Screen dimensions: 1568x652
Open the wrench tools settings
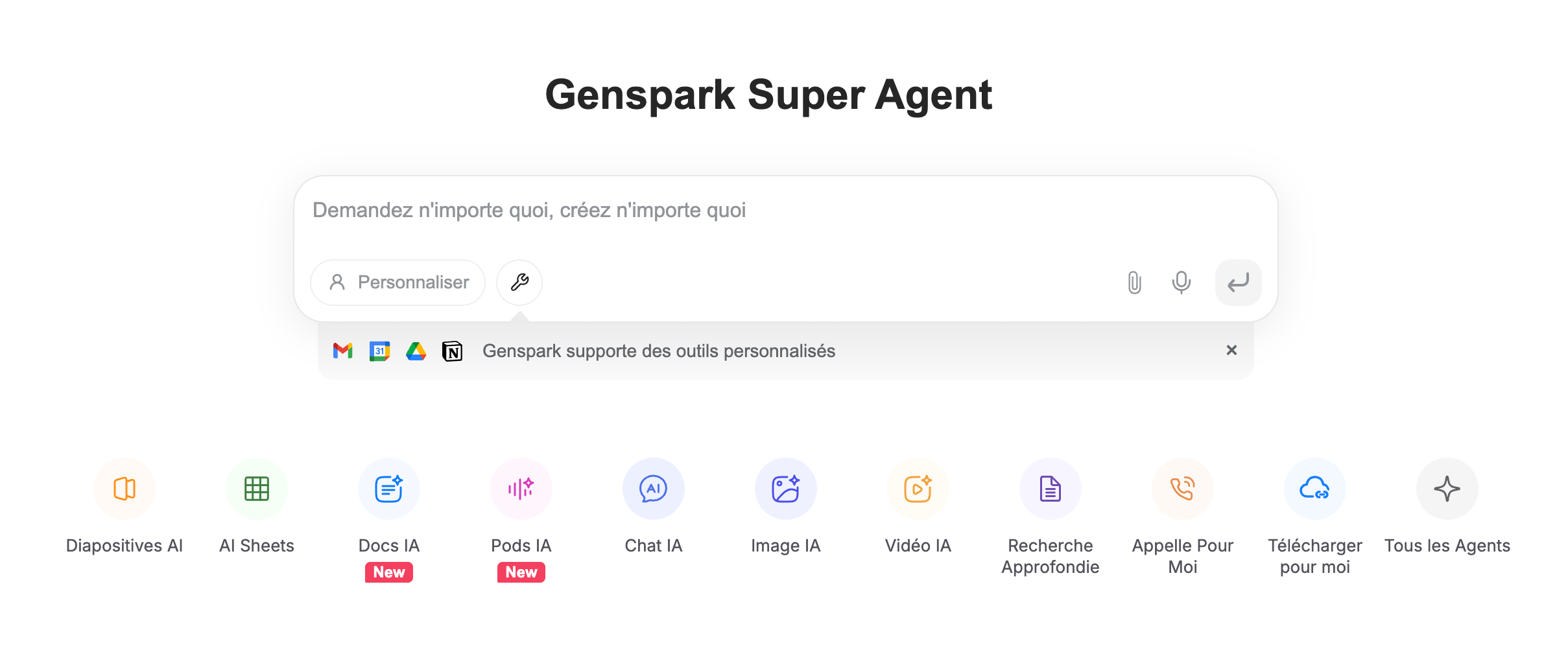pos(519,283)
